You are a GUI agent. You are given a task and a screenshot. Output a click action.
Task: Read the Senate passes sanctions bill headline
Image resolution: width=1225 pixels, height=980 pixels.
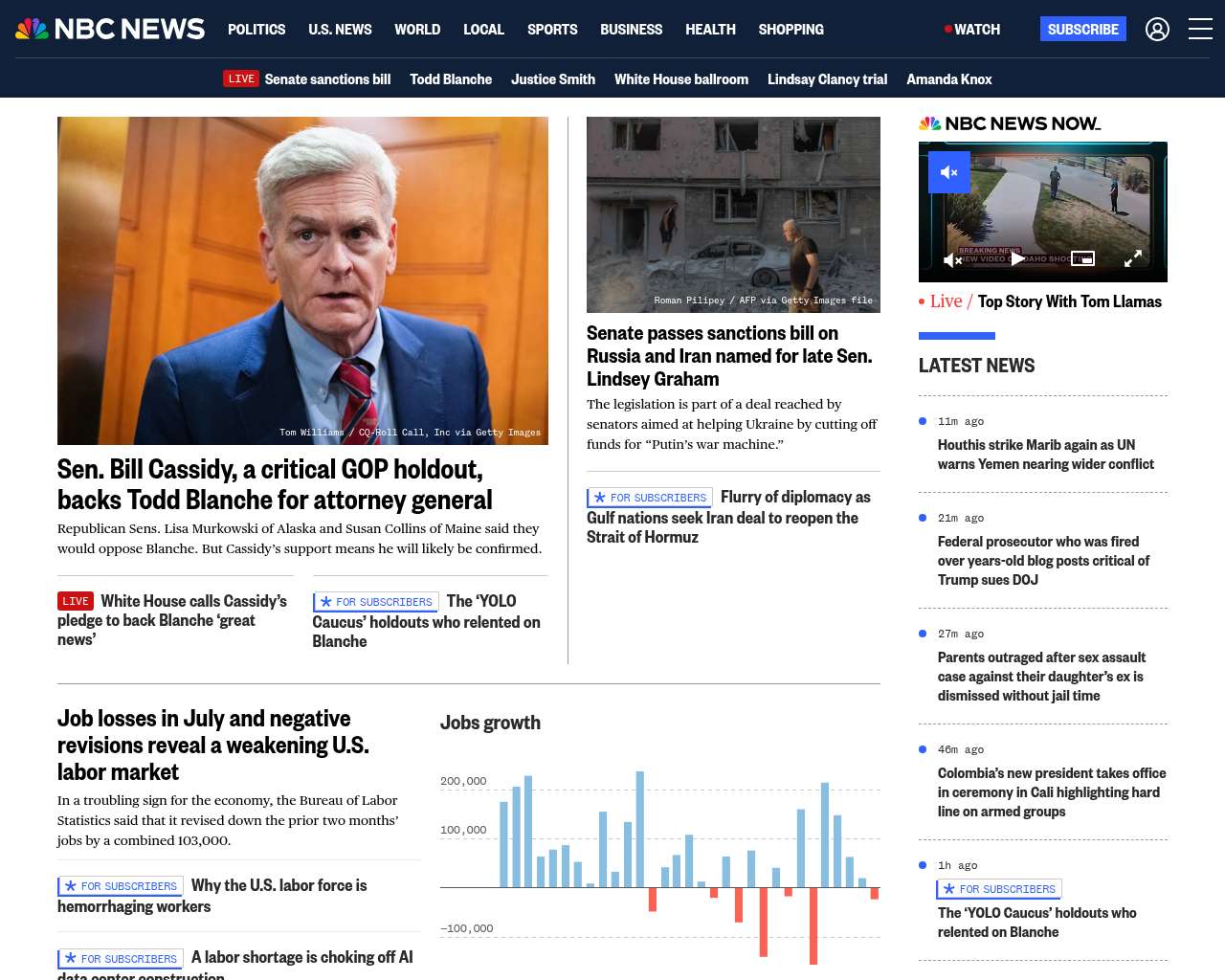click(x=729, y=356)
